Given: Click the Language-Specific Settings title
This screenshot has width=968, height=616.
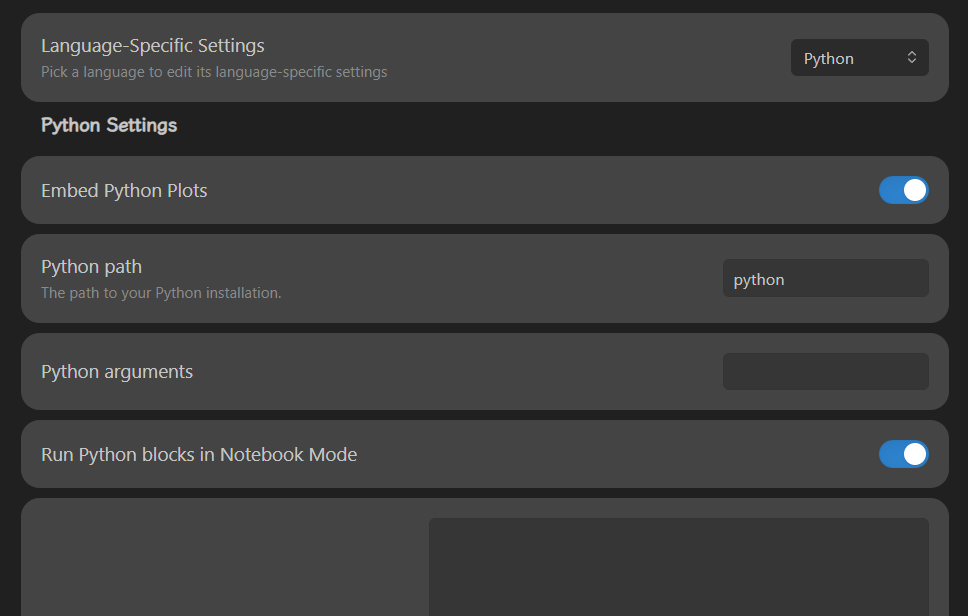Looking at the screenshot, I should point(152,46).
